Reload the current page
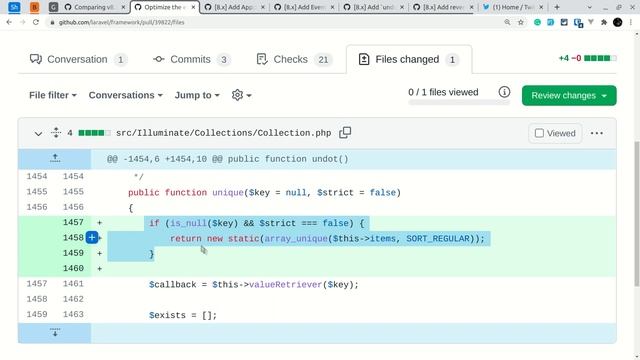 36,22
